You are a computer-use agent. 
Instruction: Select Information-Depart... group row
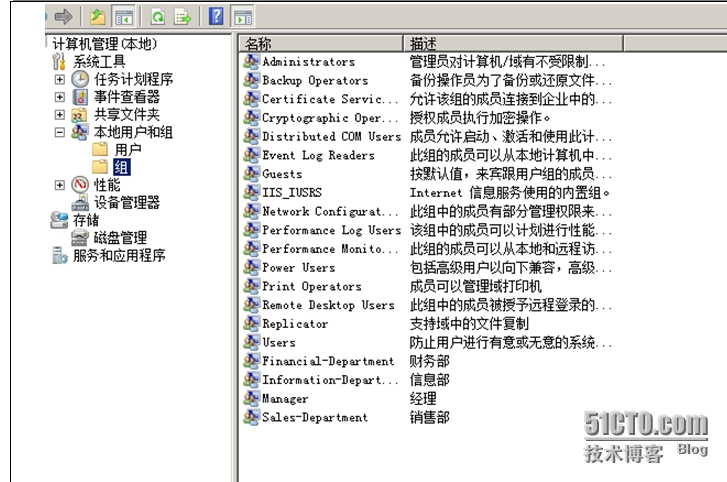click(x=330, y=380)
